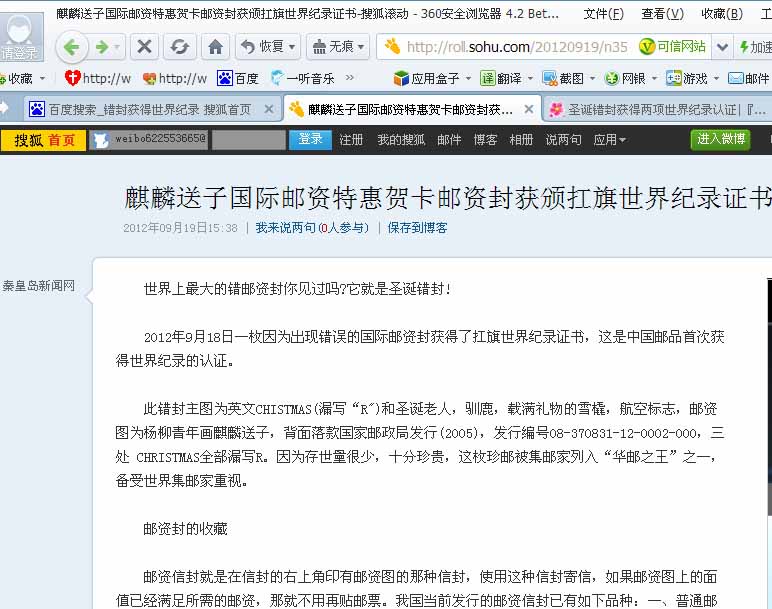This screenshot has width=772, height=609.
Task: Reload the page with refresh icon
Action: [179, 47]
